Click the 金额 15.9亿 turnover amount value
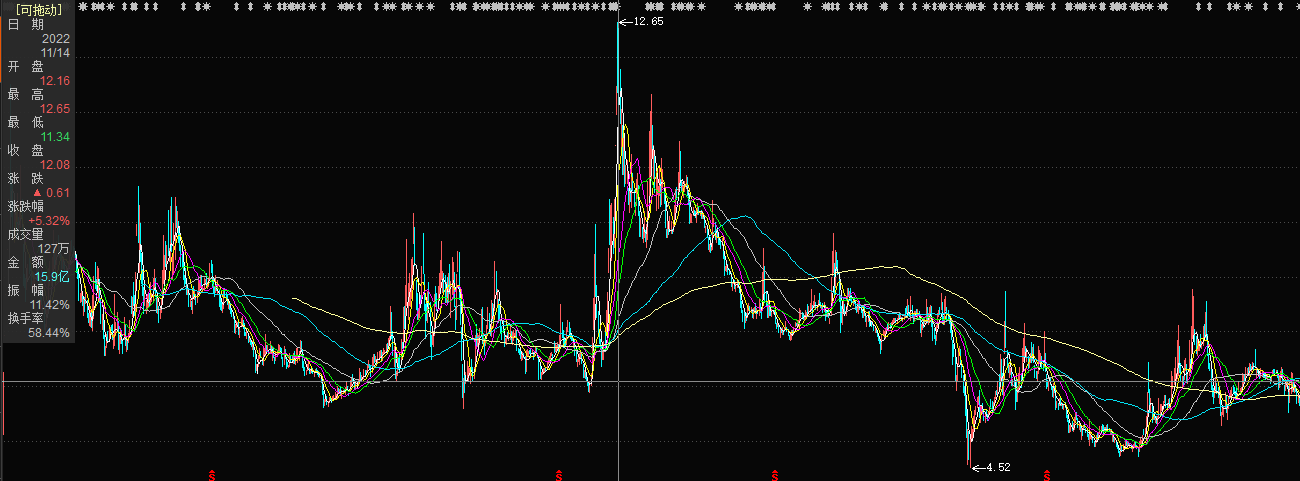The width and height of the screenshot is (1300, 481). (x=53, y=277)
